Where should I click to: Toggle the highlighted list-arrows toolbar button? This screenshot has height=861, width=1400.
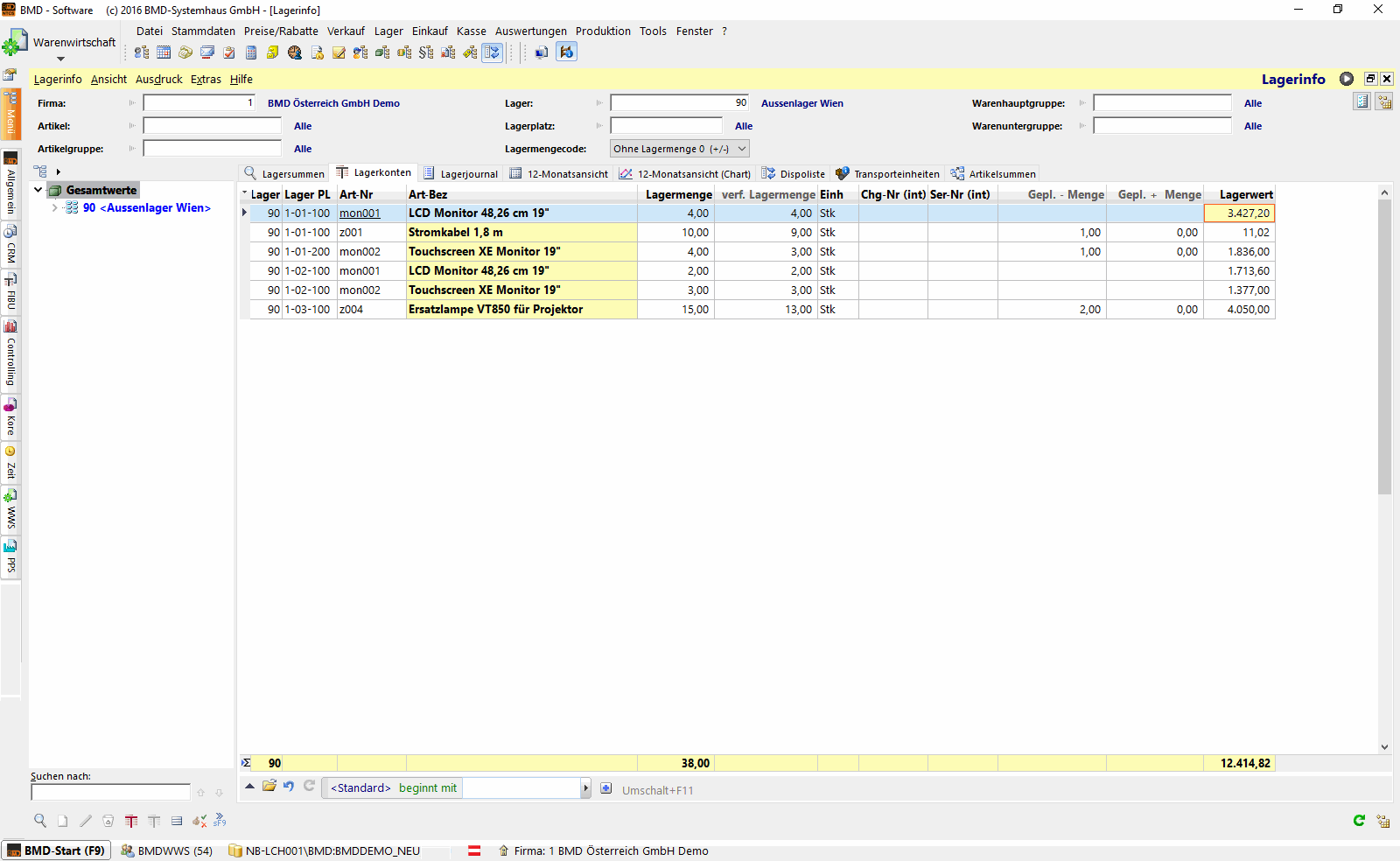[x=493, y=52]
